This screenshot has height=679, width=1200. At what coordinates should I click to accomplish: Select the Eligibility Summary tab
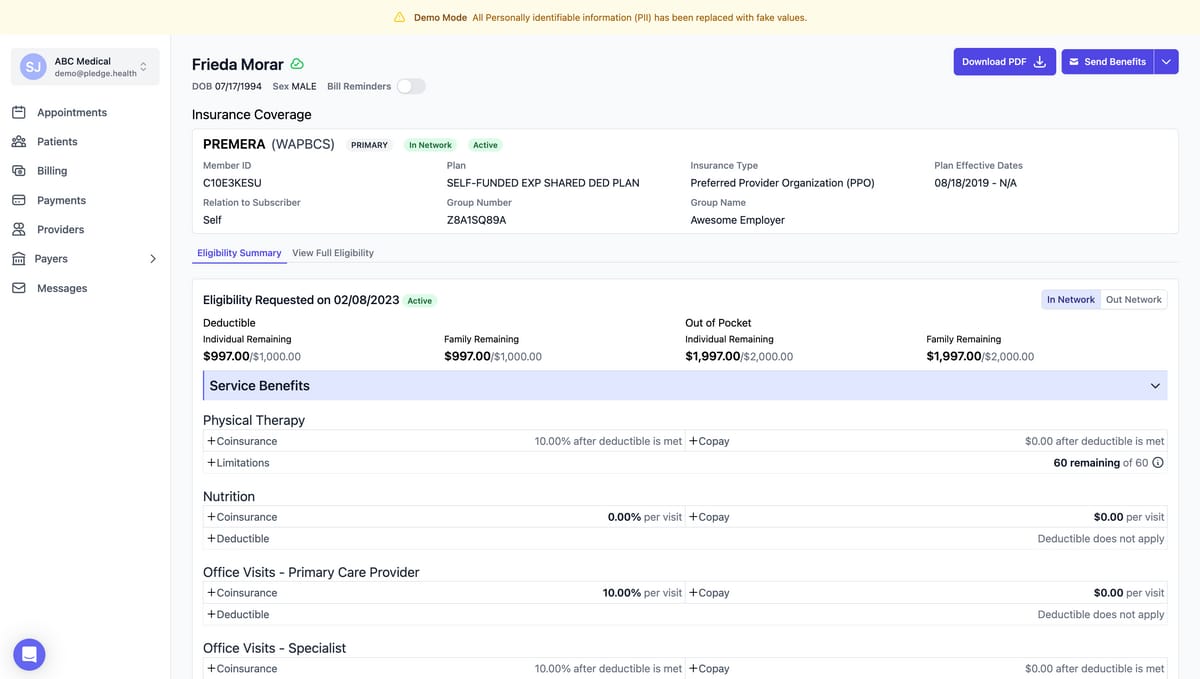239,253
